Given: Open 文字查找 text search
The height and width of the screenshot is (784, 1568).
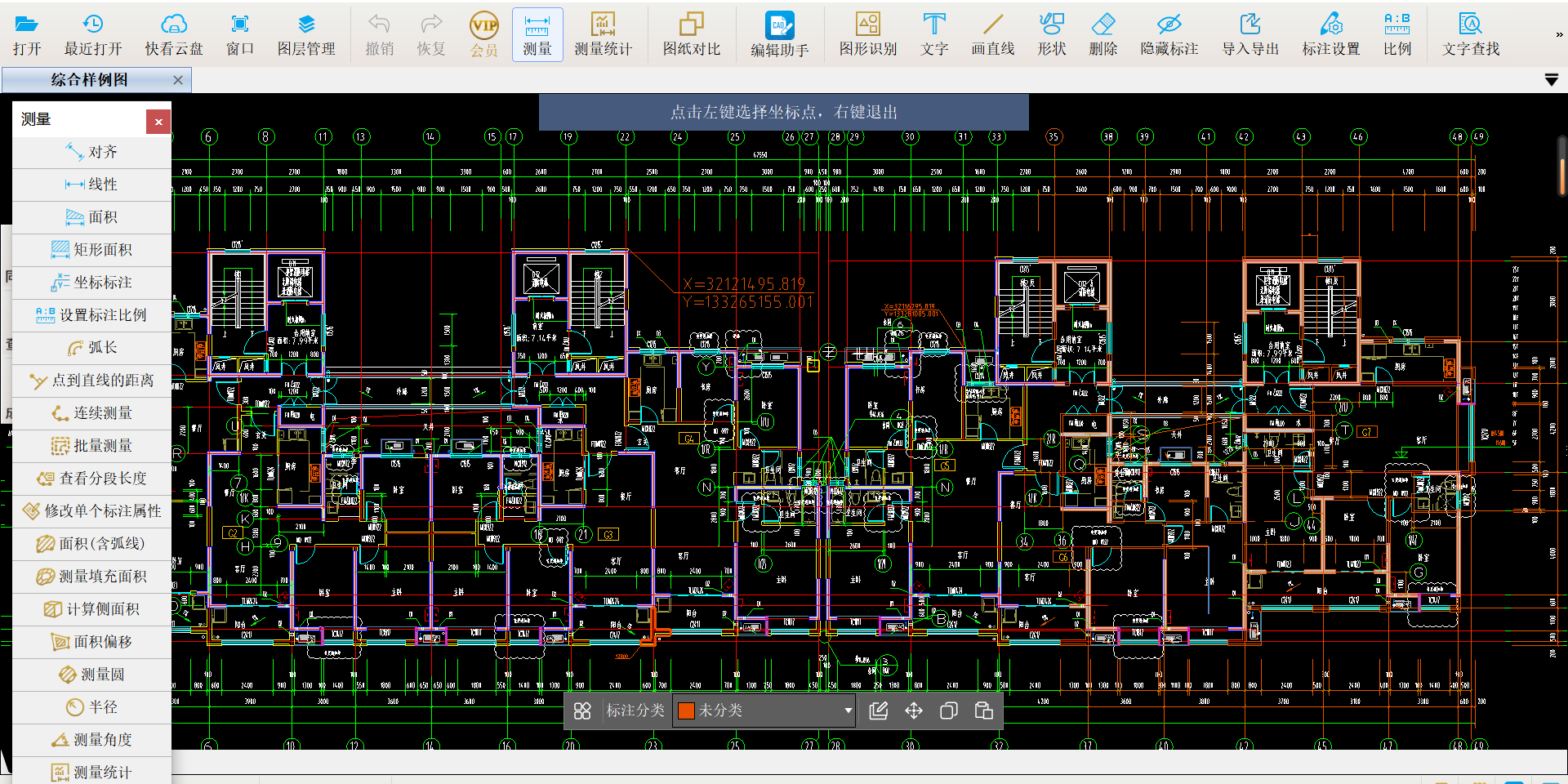Looking at the screenshot, I should coord(1470,35).
